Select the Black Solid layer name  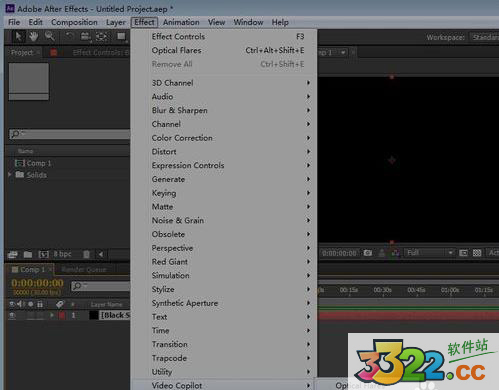pyautogui.click(x=115, y=315)
